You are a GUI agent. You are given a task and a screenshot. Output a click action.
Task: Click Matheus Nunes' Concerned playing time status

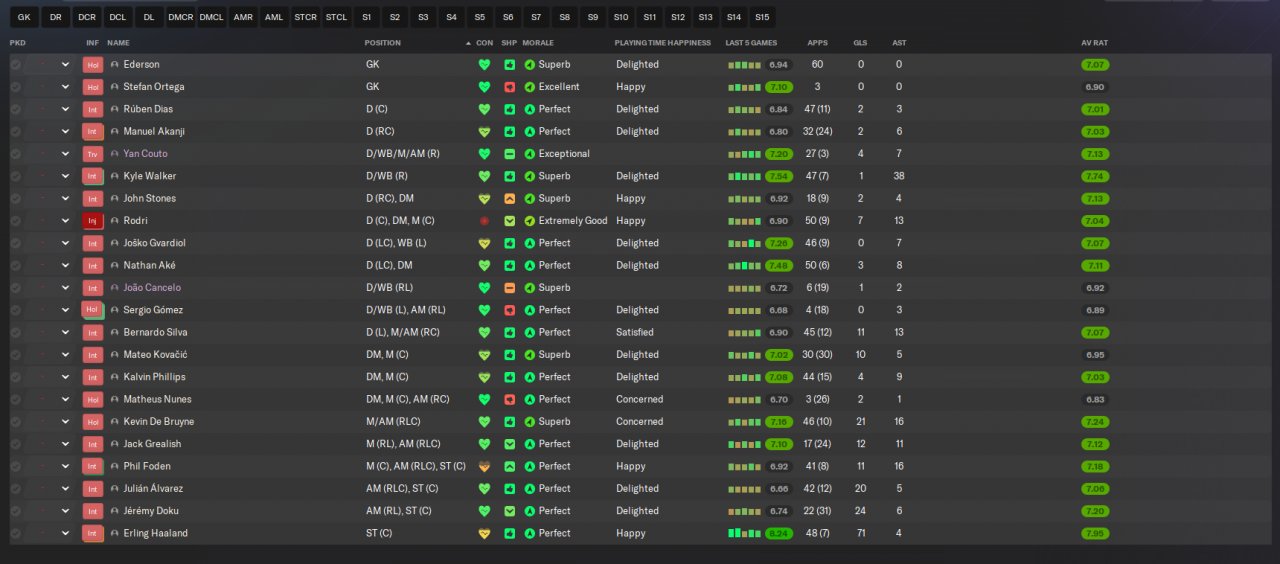639,400
